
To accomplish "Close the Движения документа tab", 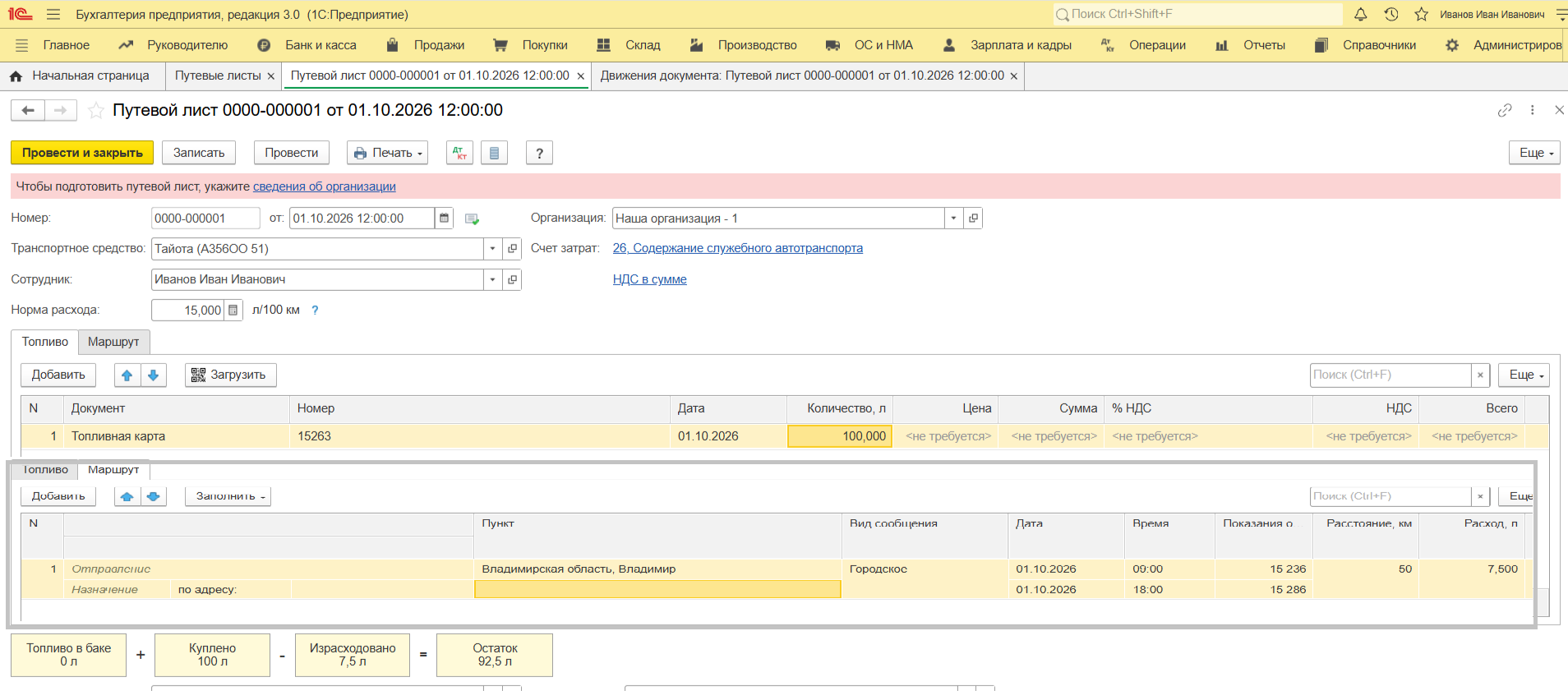I will (x=1014, y=76).
